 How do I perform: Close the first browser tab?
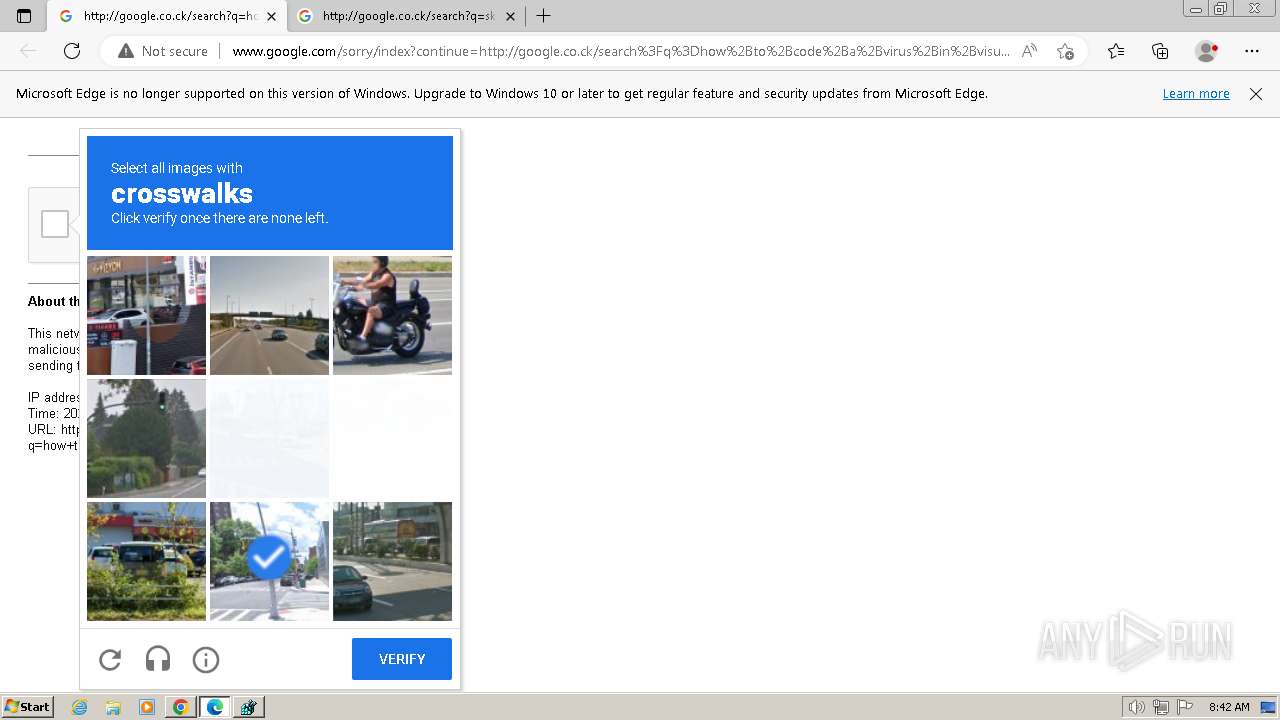coord(271,16)
